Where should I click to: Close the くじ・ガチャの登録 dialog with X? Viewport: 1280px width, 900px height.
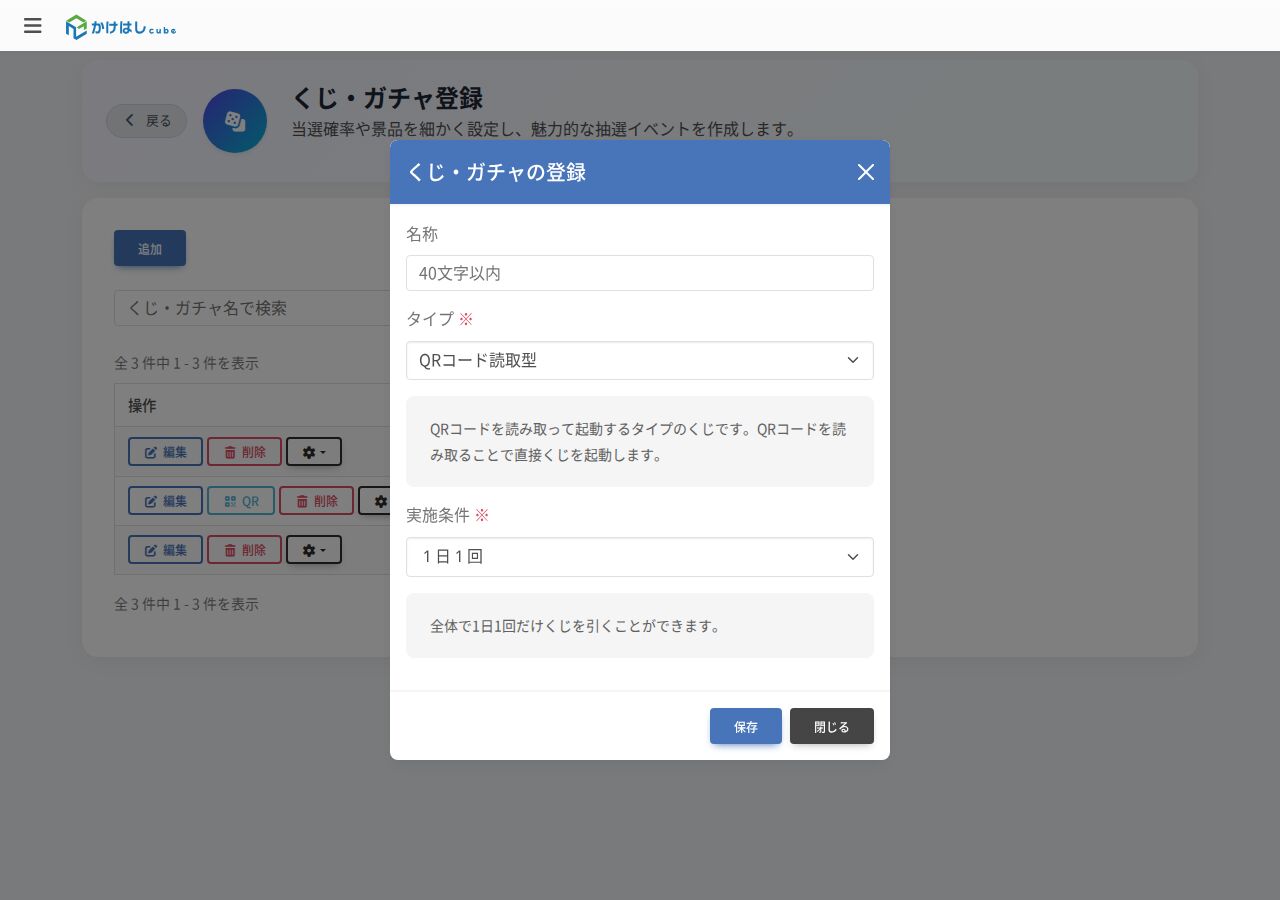pos(866,172)
